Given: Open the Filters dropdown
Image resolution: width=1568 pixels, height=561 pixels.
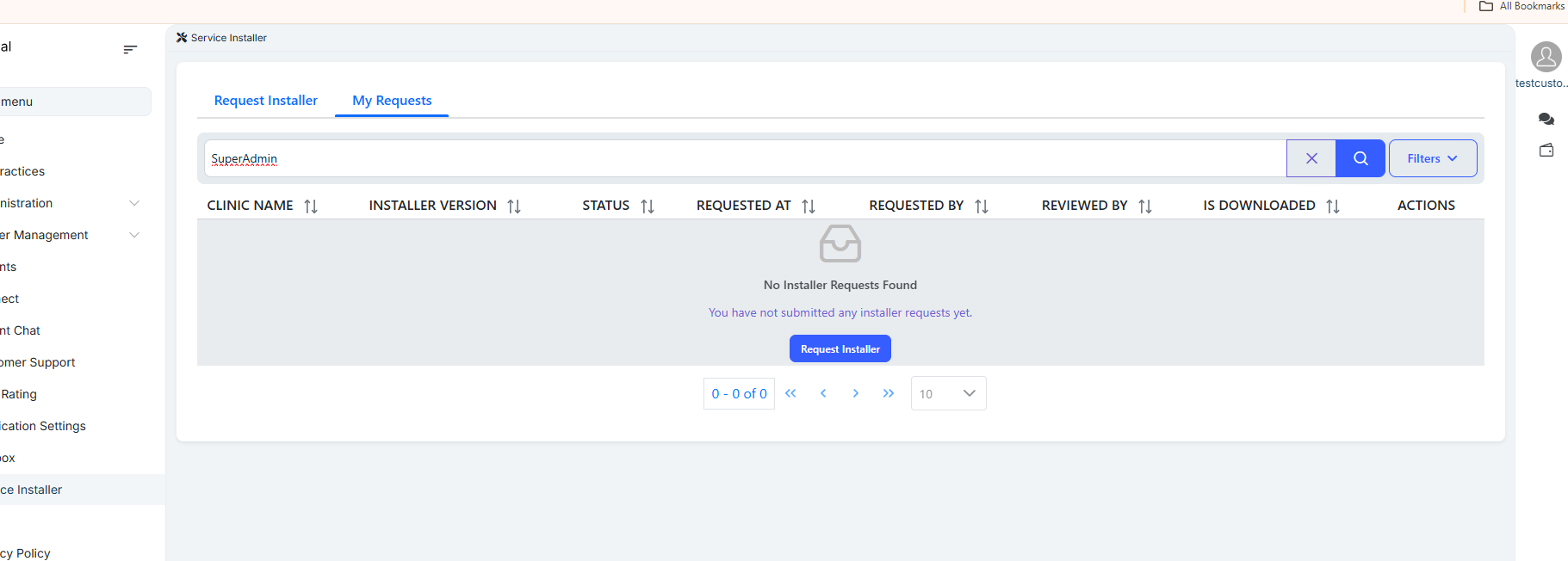Looking at the screenshot, I should point(1432,158).
